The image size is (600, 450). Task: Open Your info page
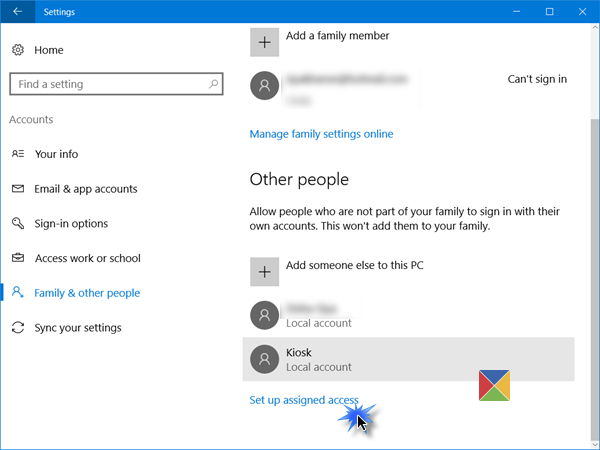[x=56, y=154]
